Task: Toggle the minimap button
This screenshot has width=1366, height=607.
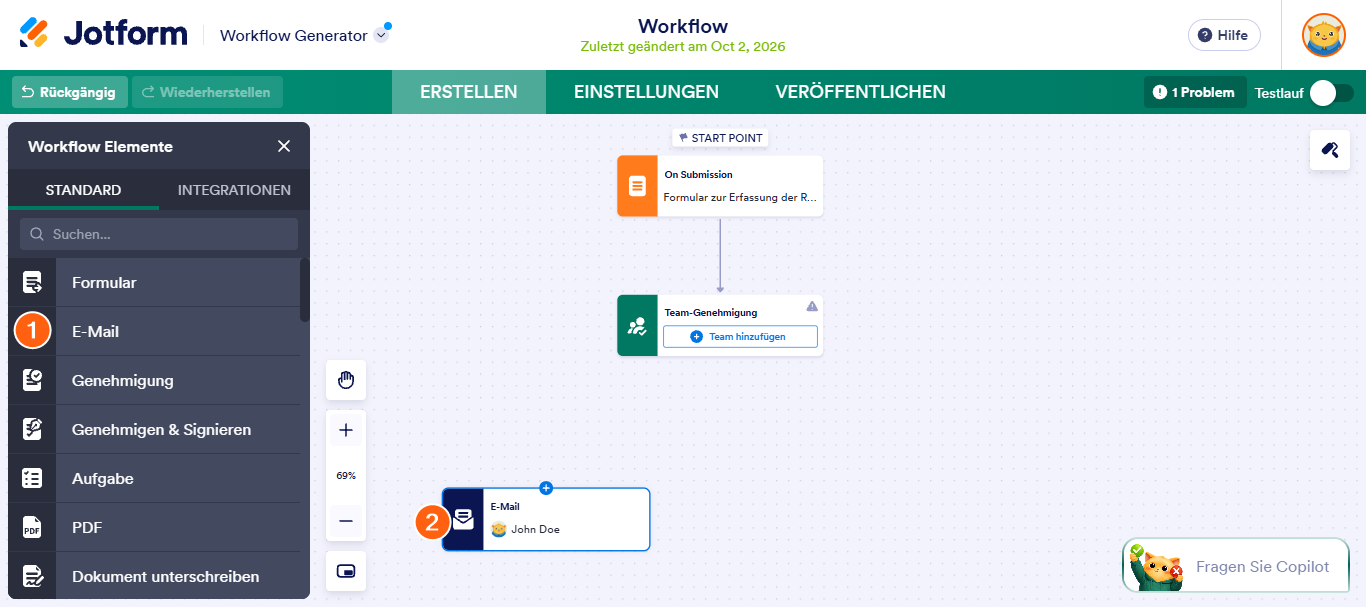Action: point(346,571)
